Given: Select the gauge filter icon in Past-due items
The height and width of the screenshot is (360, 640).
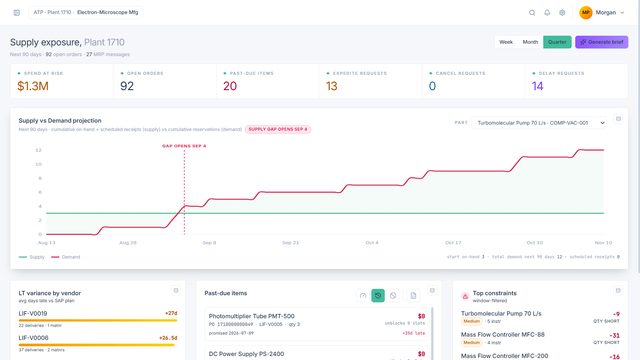Looking at the screenshot, I should (363, 296).
